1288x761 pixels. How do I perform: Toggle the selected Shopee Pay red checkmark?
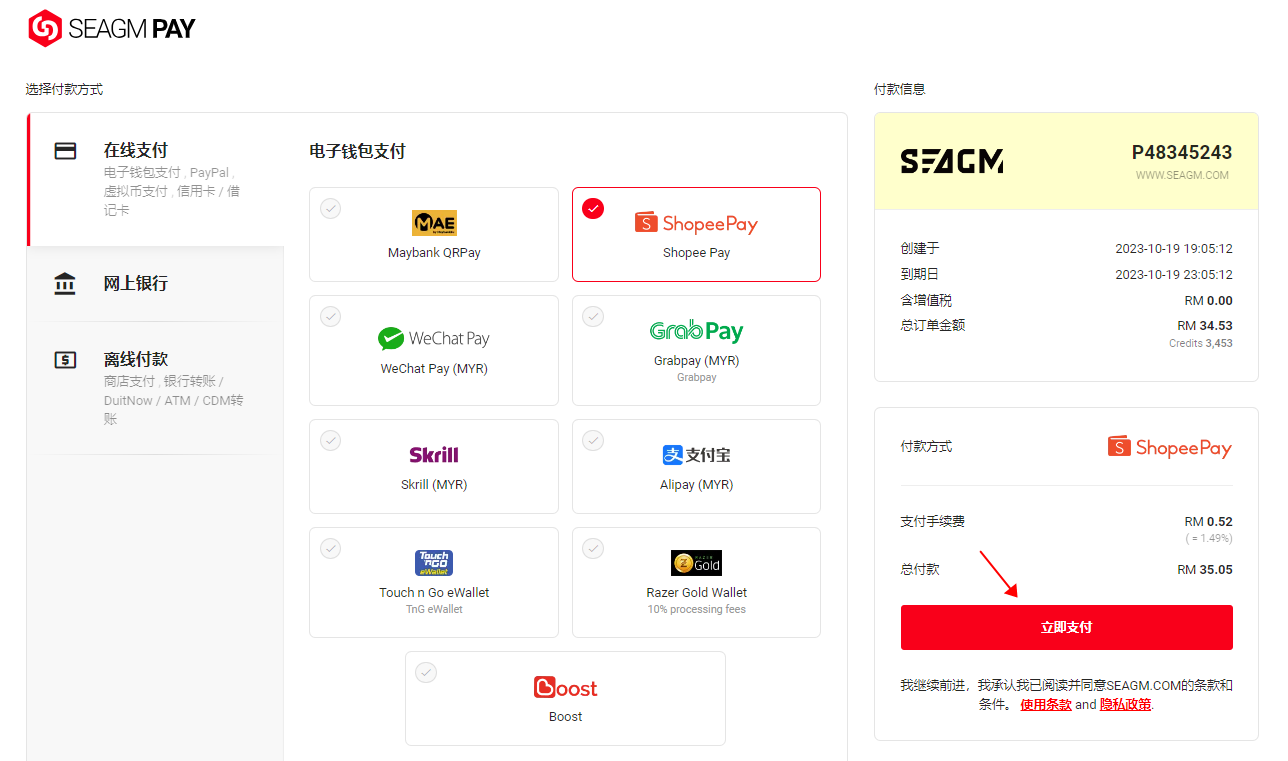pos(593,208)
